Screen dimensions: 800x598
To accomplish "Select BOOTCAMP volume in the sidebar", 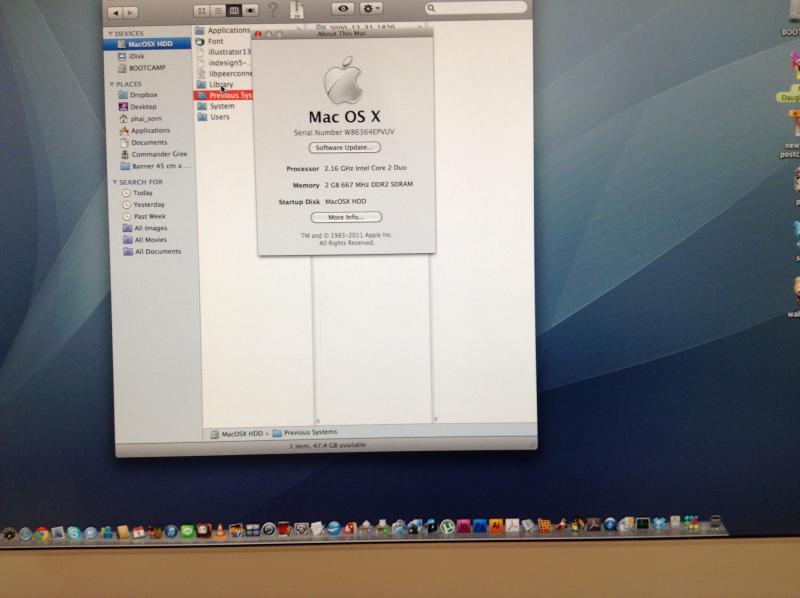I will point(146,68).
